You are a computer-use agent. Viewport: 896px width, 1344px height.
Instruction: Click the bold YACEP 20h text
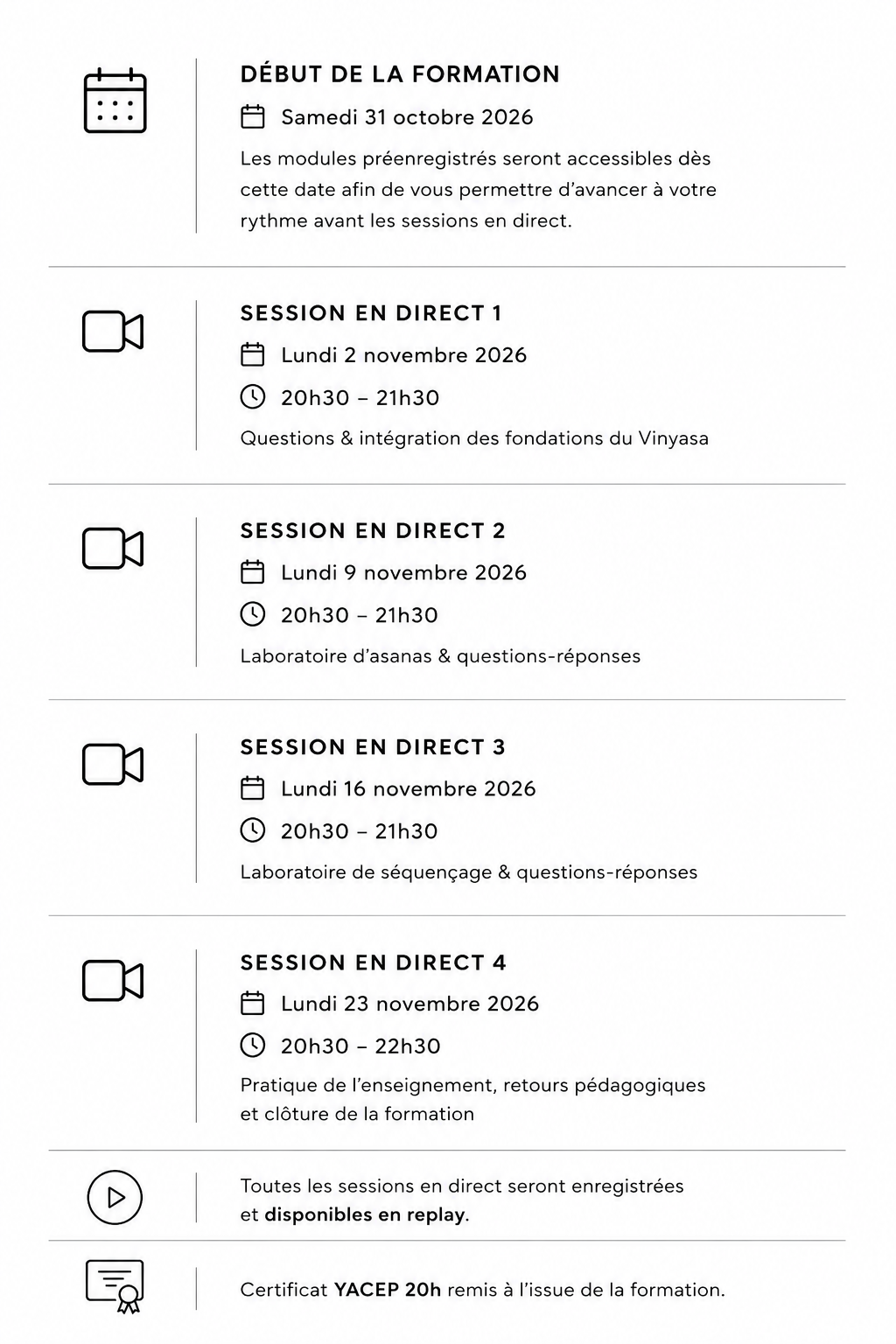pyautogui.click(x=388, y=1290)
